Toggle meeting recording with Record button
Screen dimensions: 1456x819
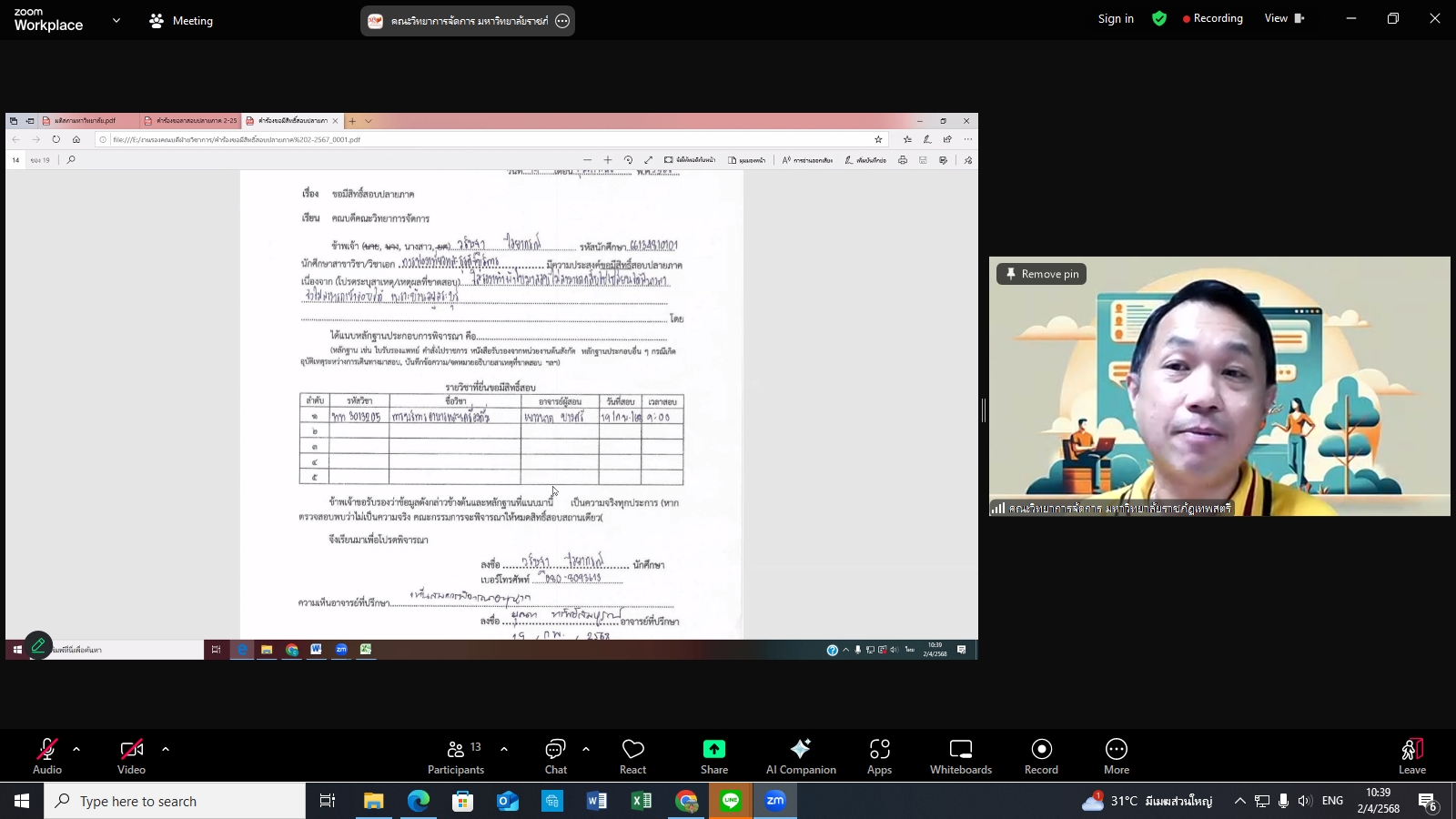1041,755
